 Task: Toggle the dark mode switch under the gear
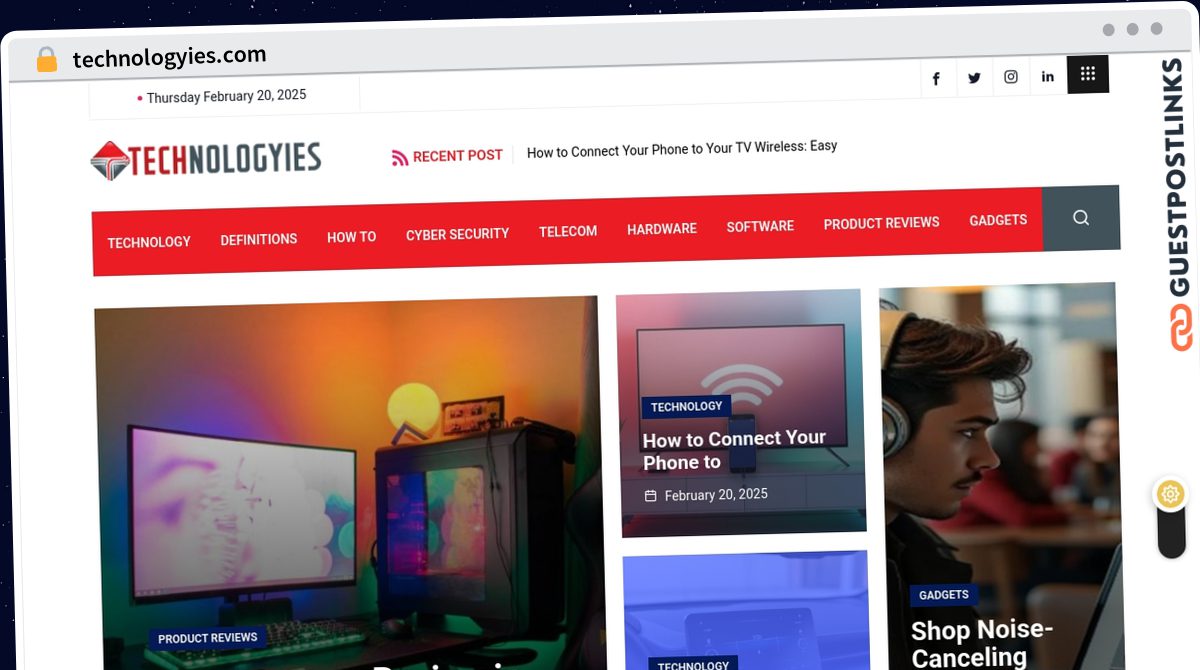click(1171, 533)
